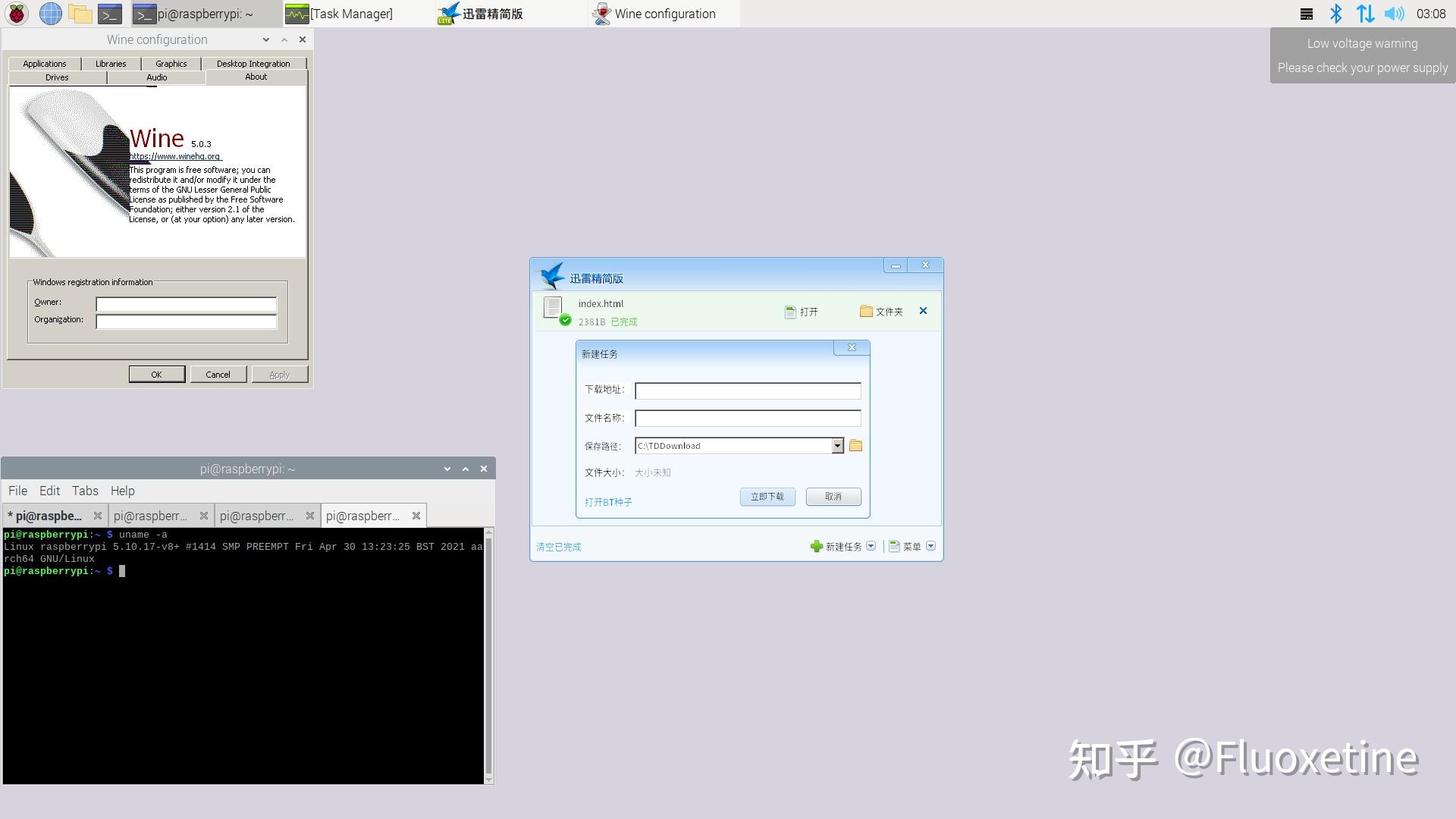The image size is (1456, 819).
Task: Open the dropdown arrow beside 新建任务
Action: point(871,546)
